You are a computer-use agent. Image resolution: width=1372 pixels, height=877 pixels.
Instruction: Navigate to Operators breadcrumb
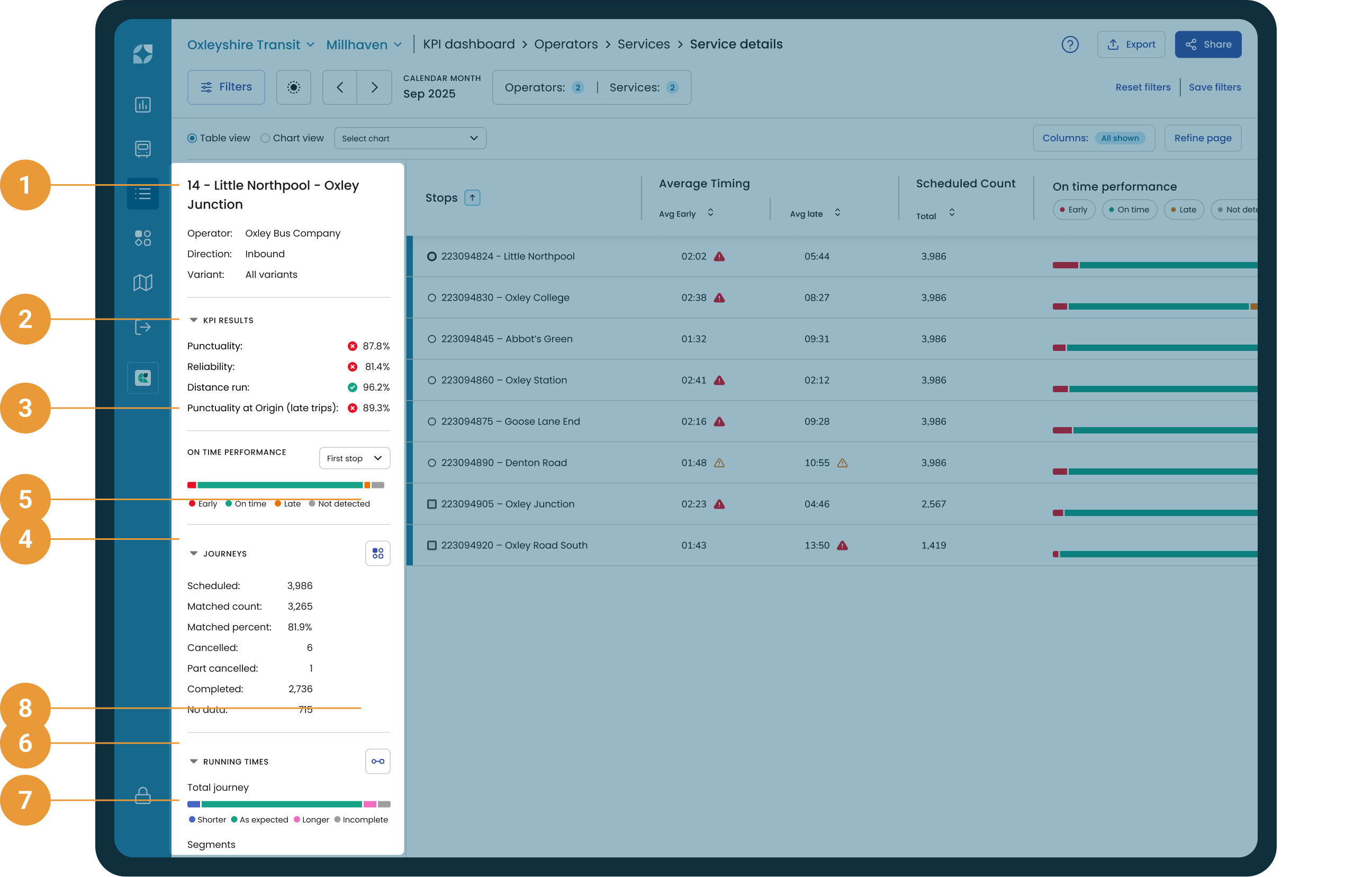coord(566,44)
